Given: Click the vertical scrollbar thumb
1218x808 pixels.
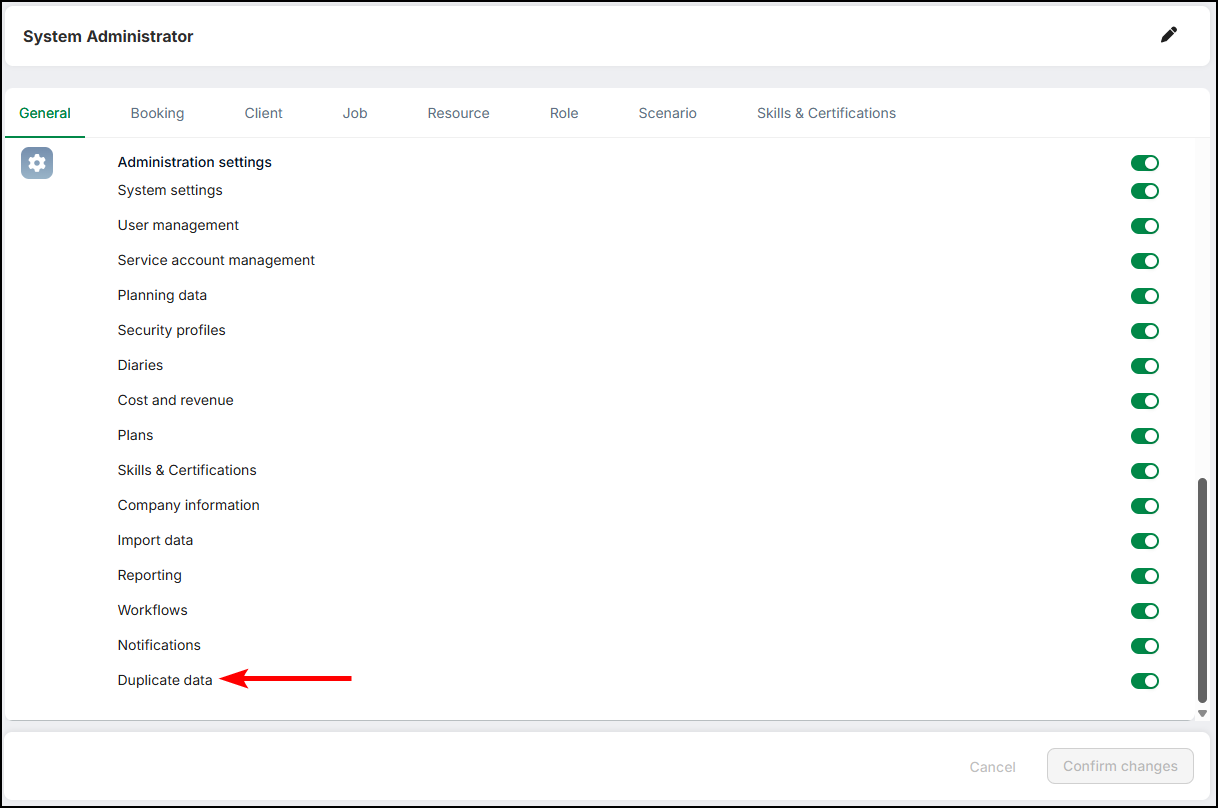Looking at the screenshot, I should pyautogui.click(x=1202, y=590).
